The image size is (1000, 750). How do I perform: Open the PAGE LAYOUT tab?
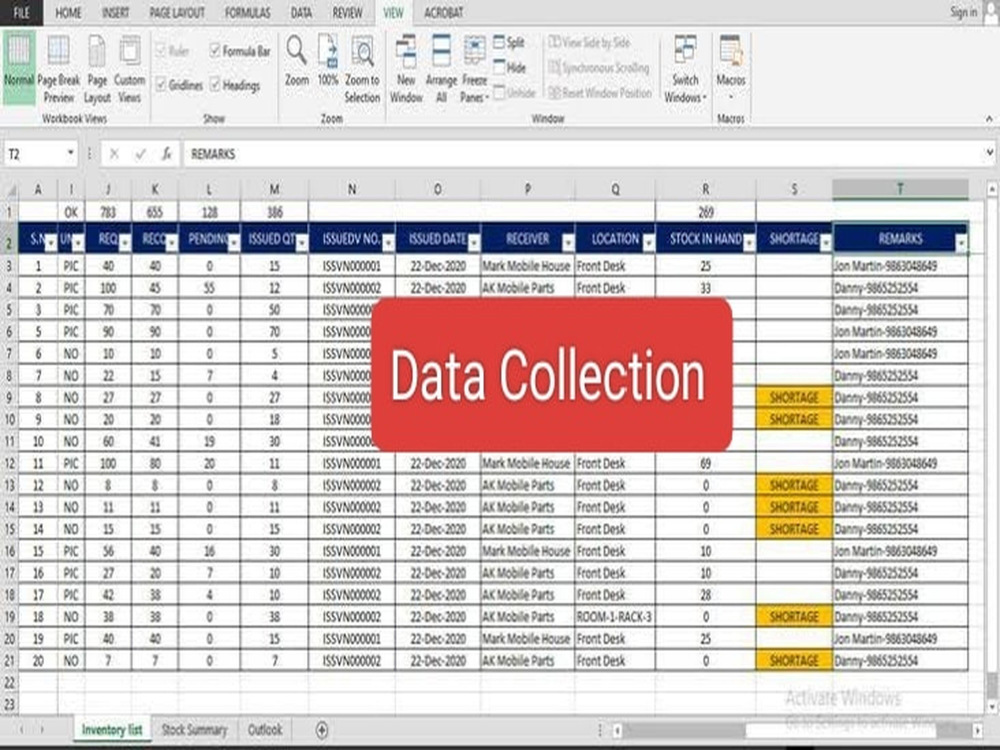point(177,13)
